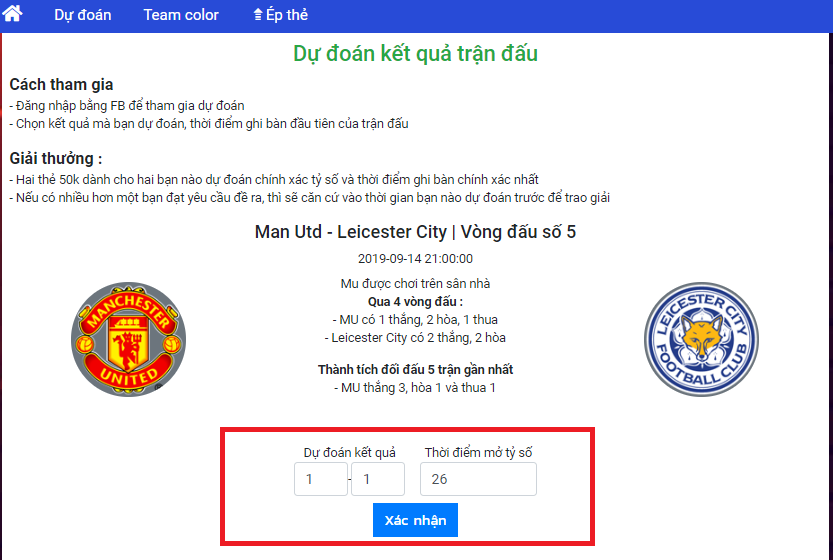Click the Manchester United crest
This screenshot has height=560, width=833.
click(129, 339)
